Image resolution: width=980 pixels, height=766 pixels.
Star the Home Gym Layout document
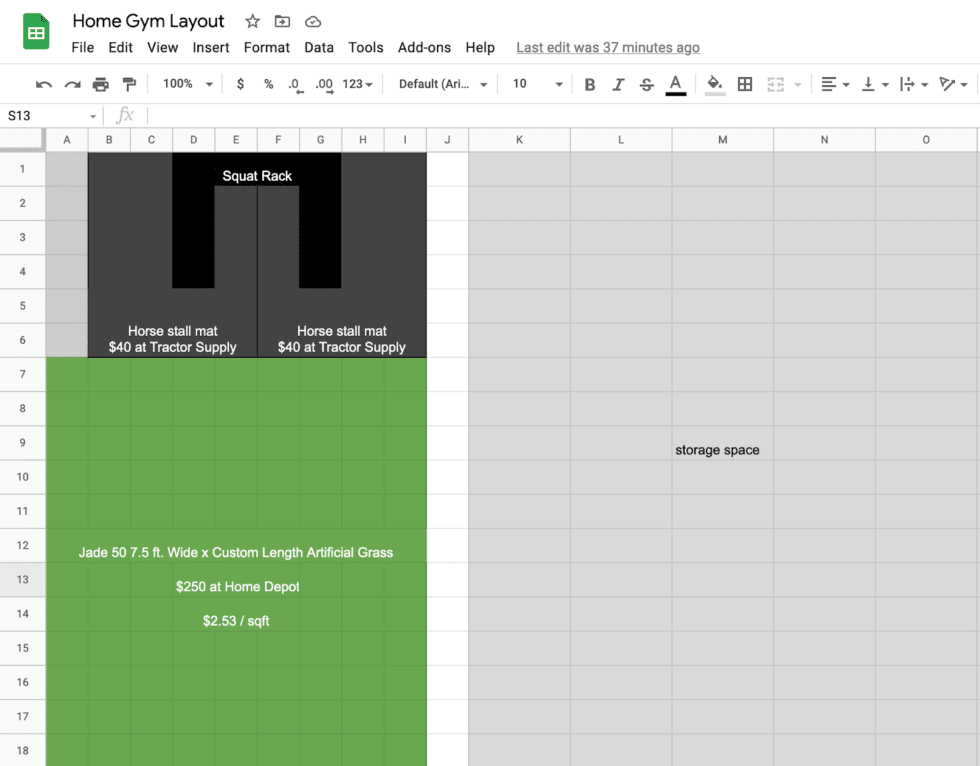(x=253, y=21)
